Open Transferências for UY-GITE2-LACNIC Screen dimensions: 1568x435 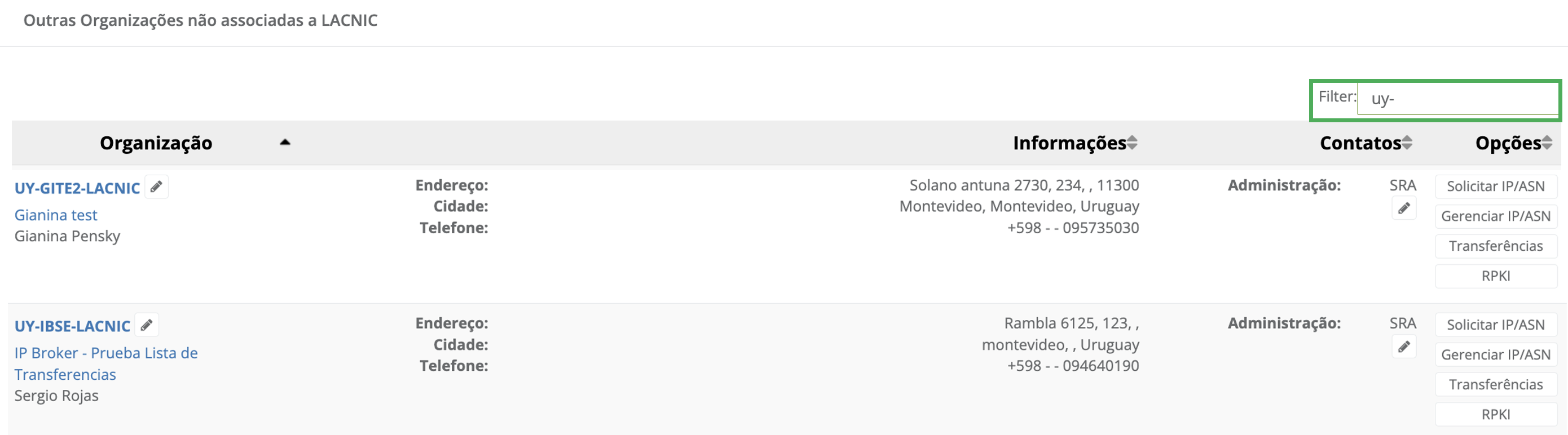(1496, 246)
